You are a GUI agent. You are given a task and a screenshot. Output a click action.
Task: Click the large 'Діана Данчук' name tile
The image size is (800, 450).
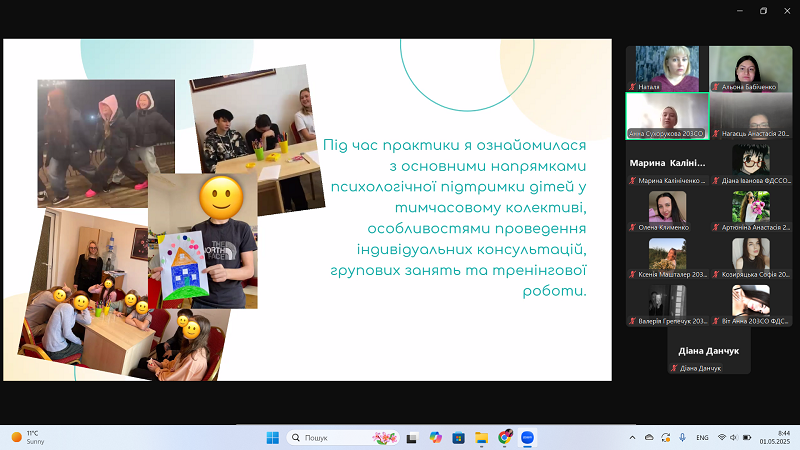[709, 351]
